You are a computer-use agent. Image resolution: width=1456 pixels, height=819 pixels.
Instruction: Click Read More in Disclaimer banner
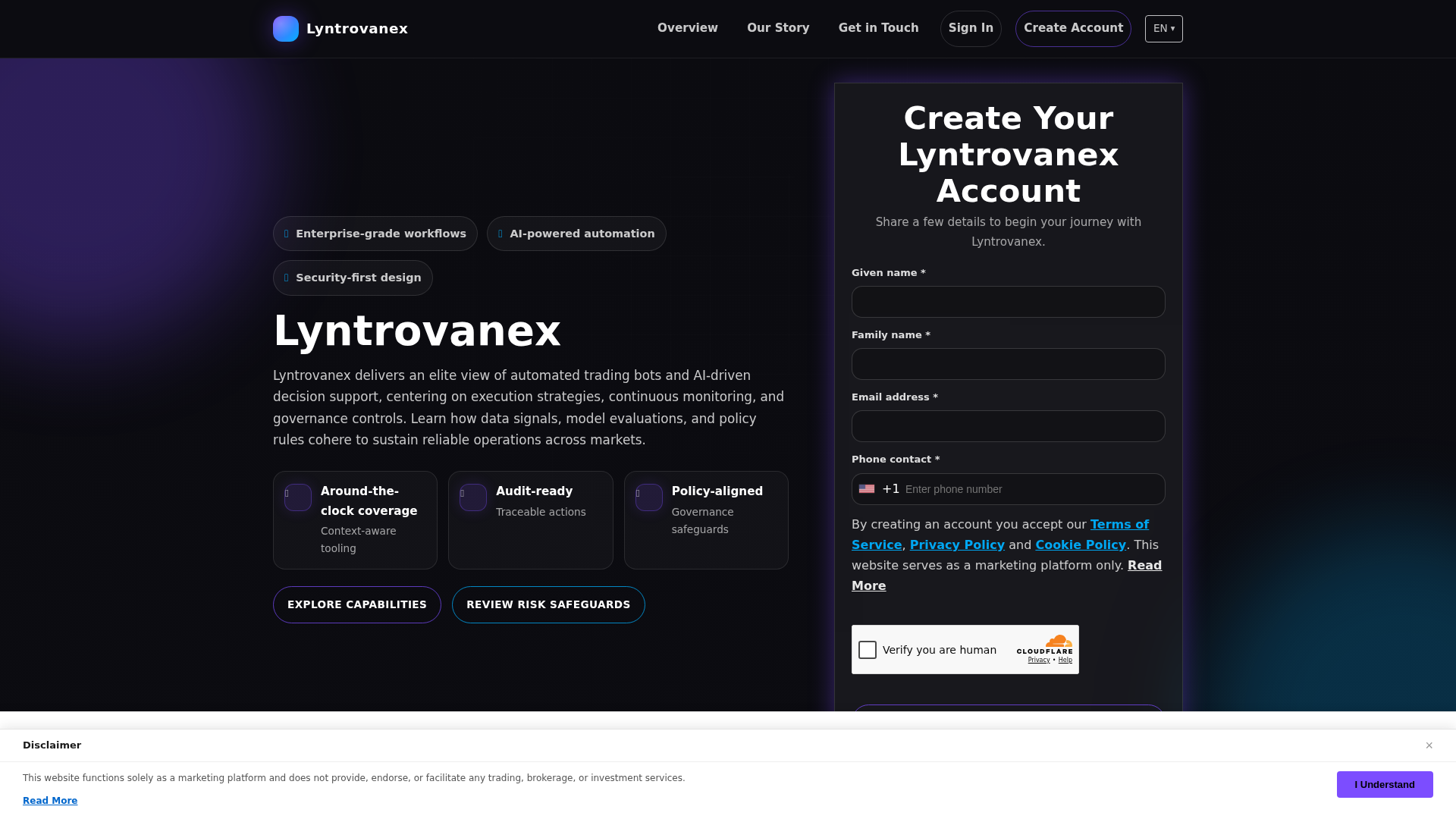point(50,801)
